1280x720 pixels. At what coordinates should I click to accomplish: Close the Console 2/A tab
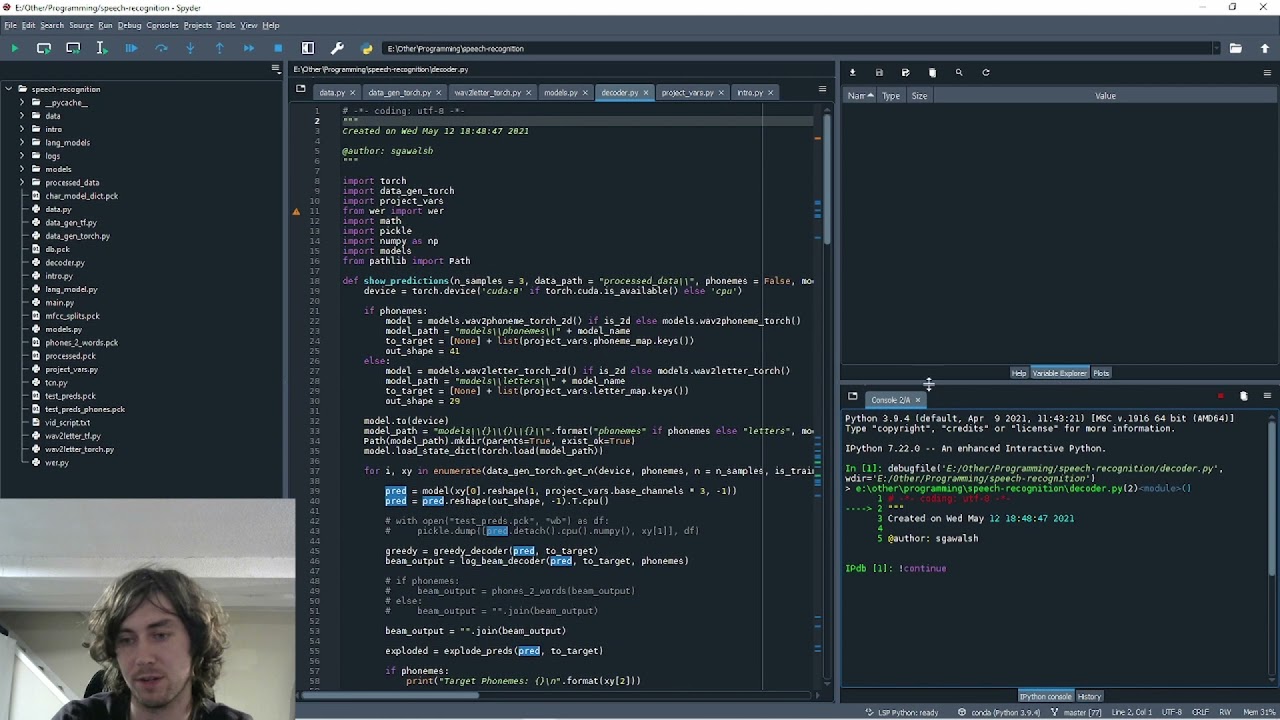coord(917,400)
